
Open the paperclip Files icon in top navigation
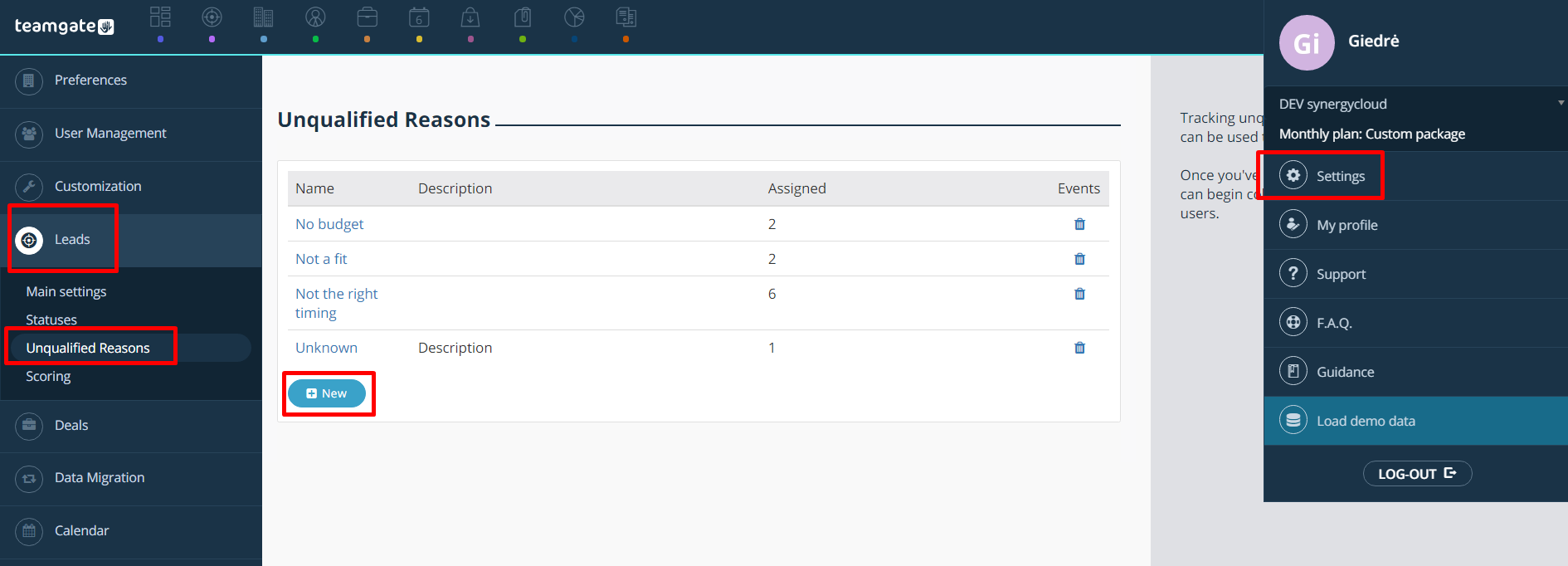(523, 17)
